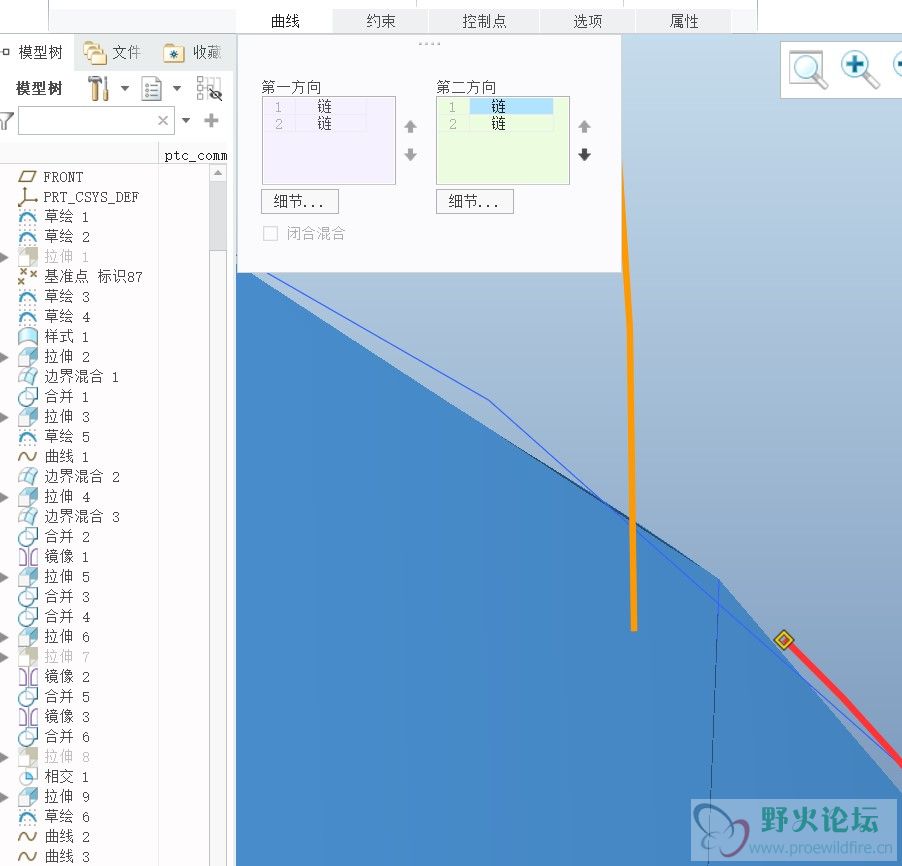
Task: Click second direction 细节... button
Action: coord(475,201)
